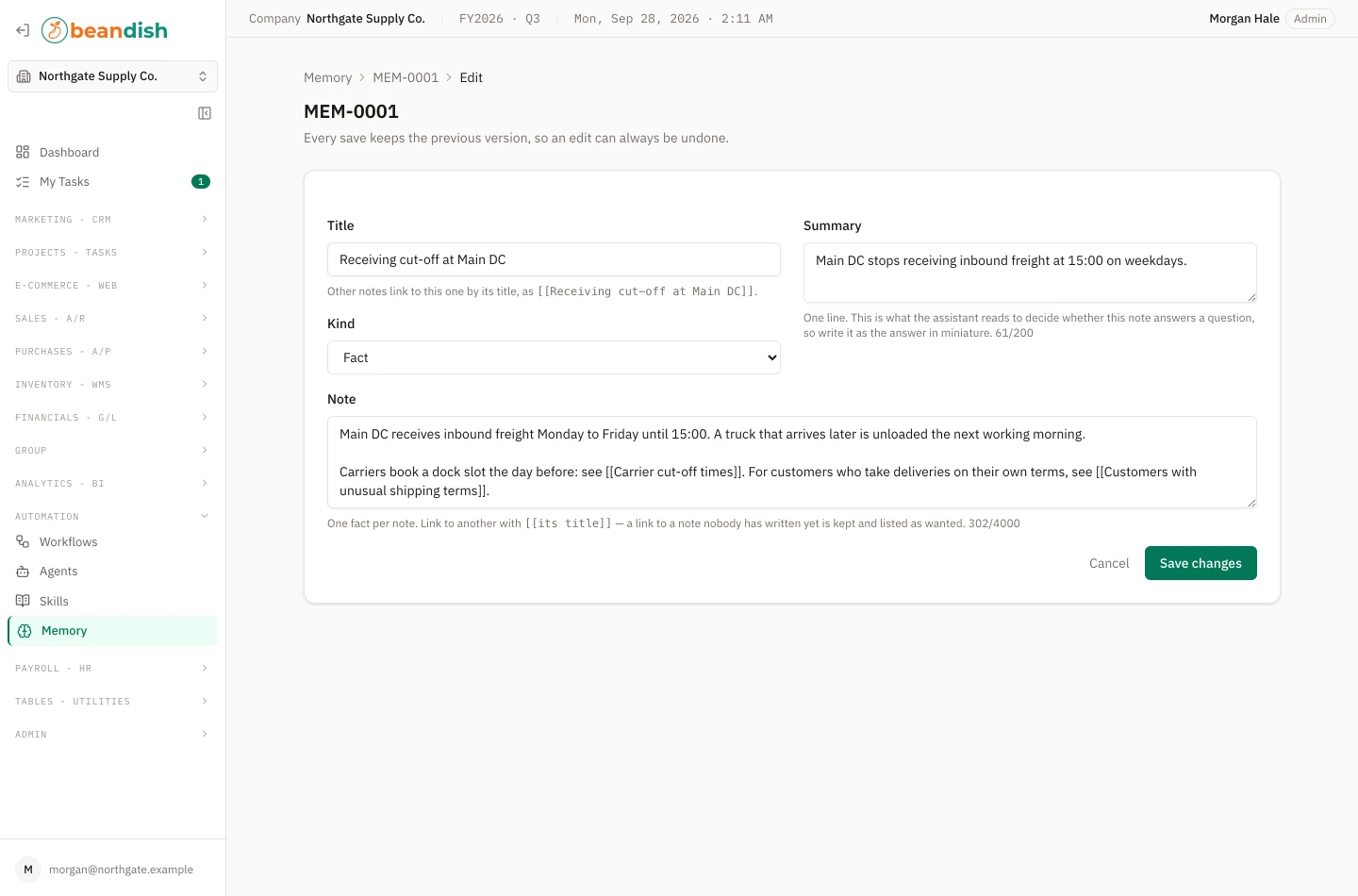Click the building icon in company selector

(24, 76)
